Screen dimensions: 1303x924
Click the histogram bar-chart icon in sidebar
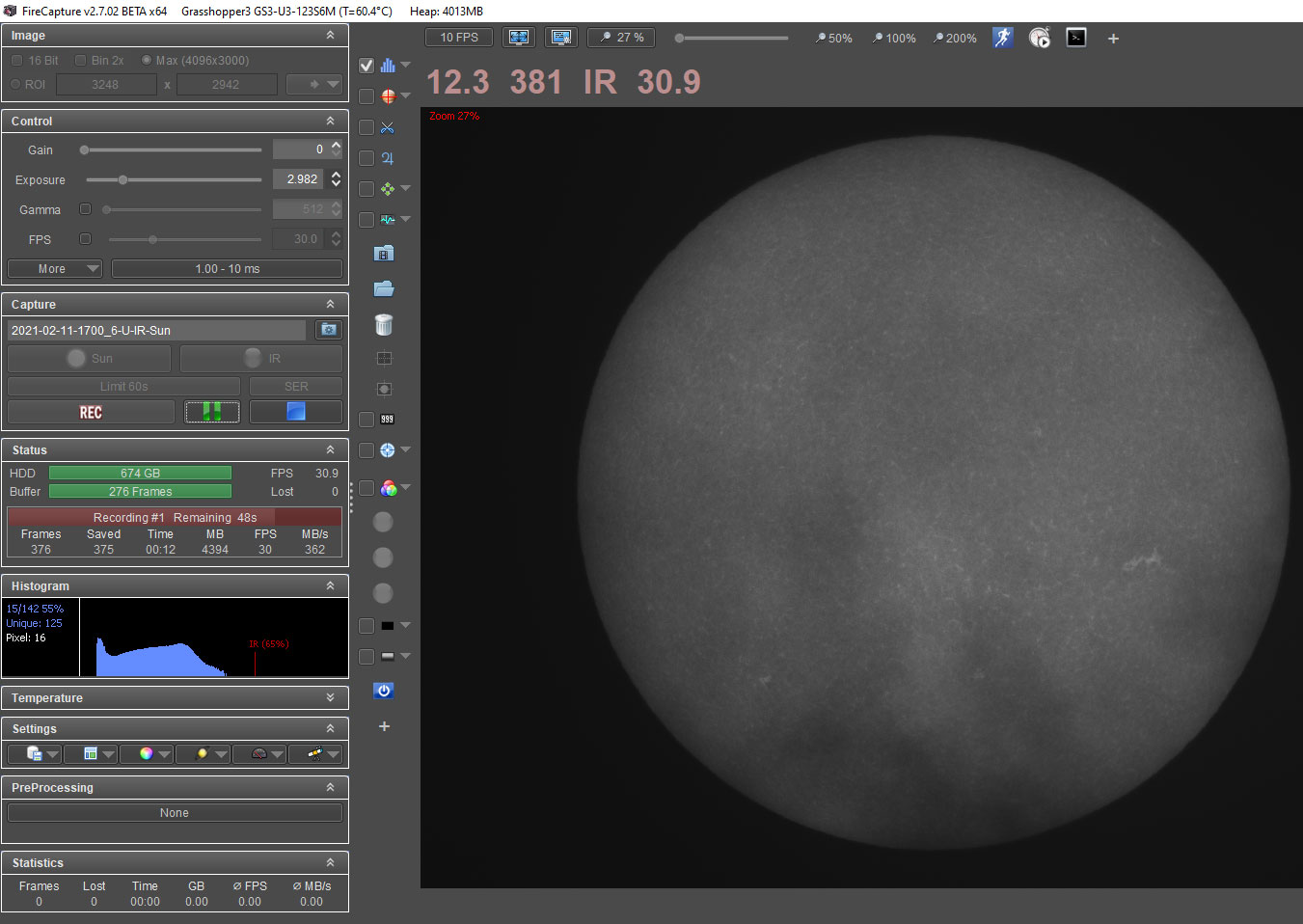(388, 66)
